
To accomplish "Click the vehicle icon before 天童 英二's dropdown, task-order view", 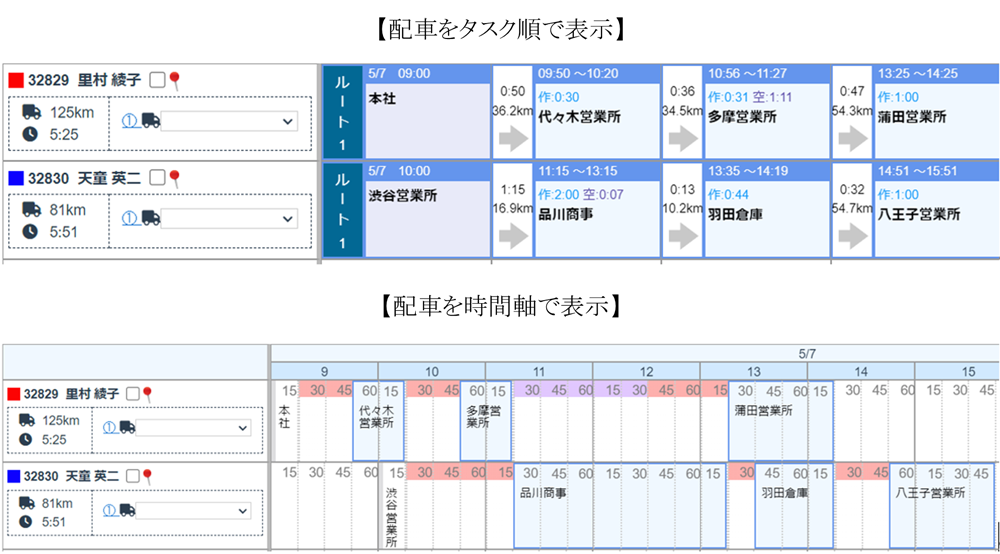I will pos(151,218).
